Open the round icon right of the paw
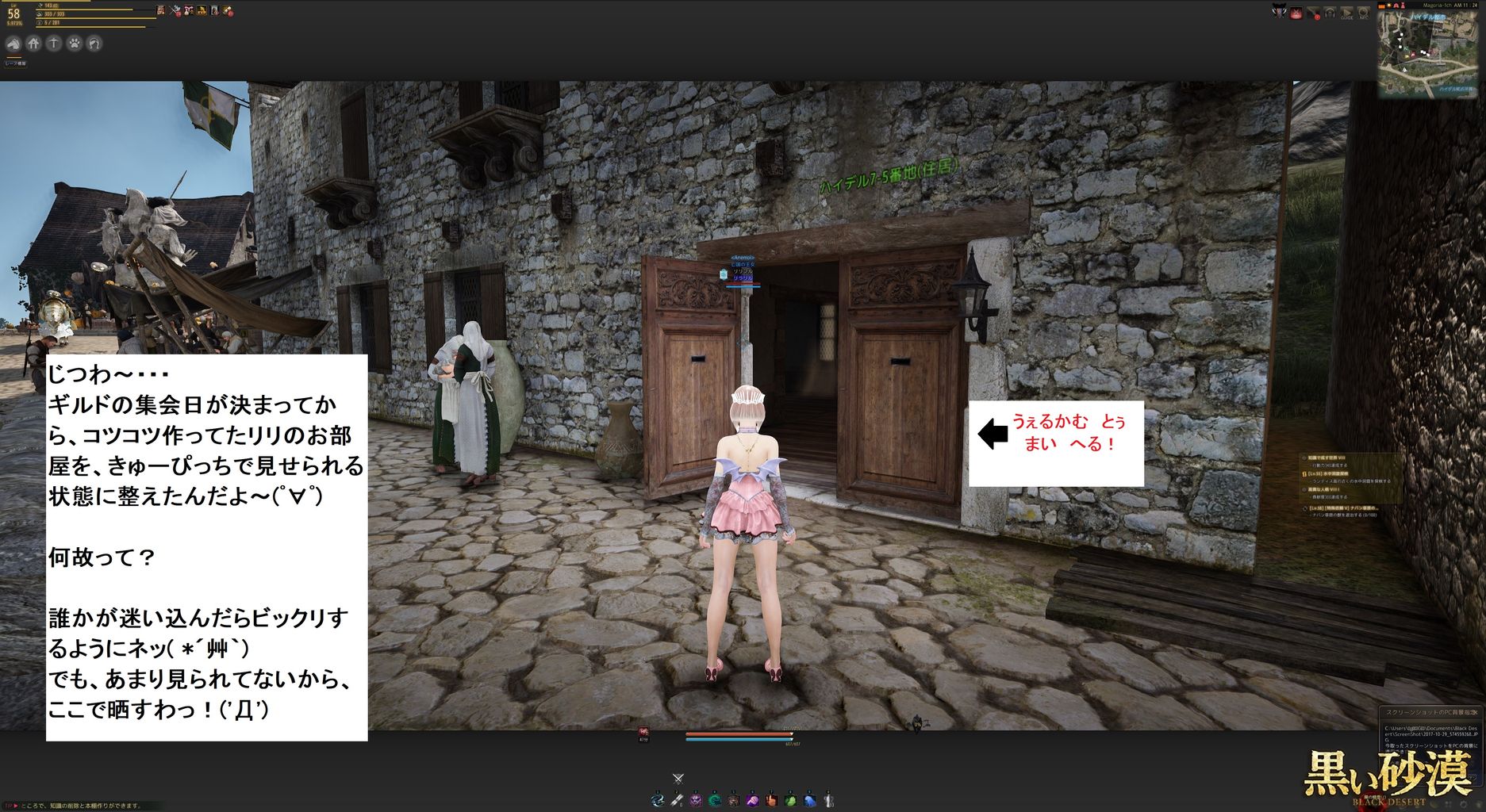The height and width of the screenshot is (812, 1486). 94,44
